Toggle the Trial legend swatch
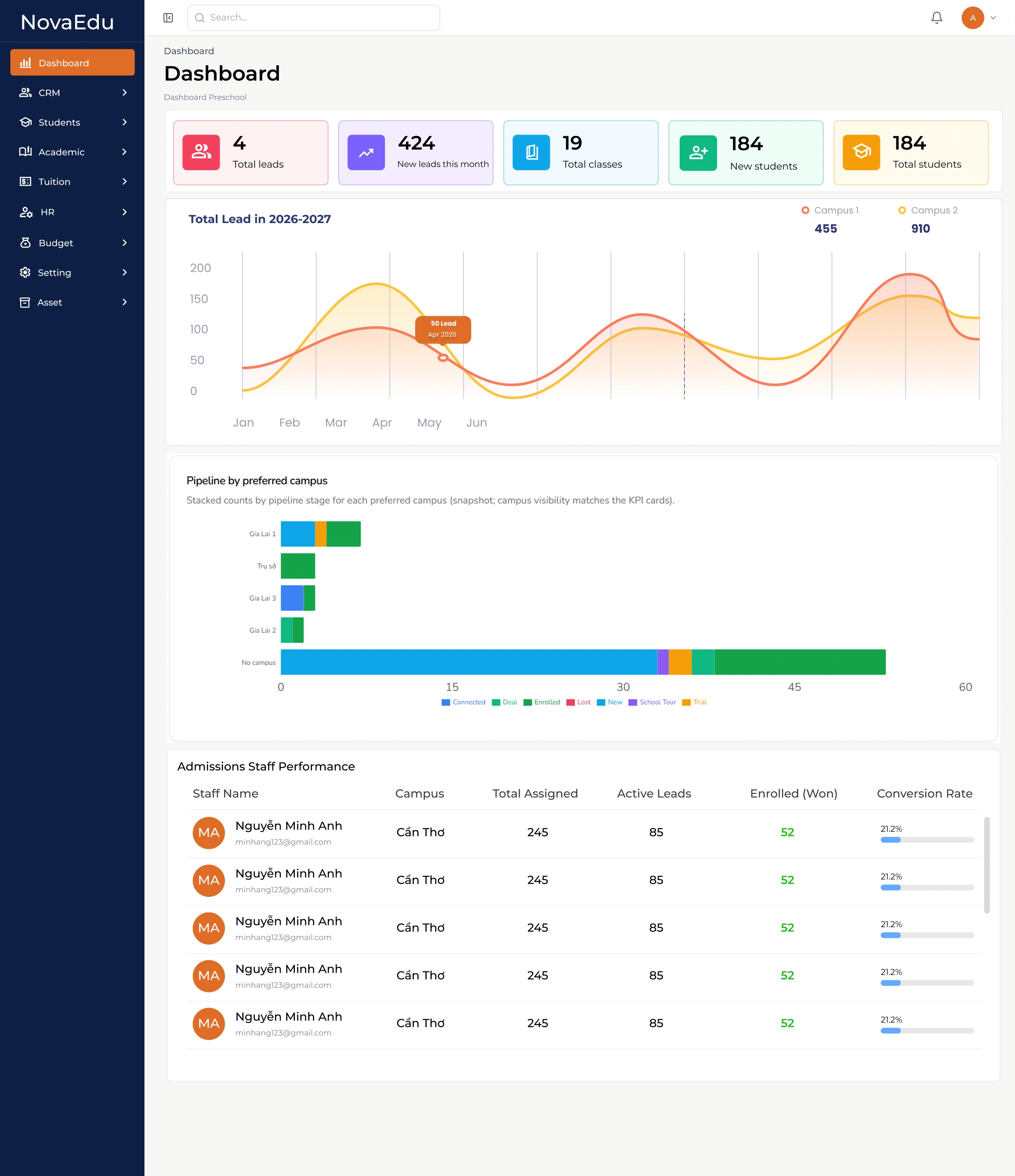 686,702
